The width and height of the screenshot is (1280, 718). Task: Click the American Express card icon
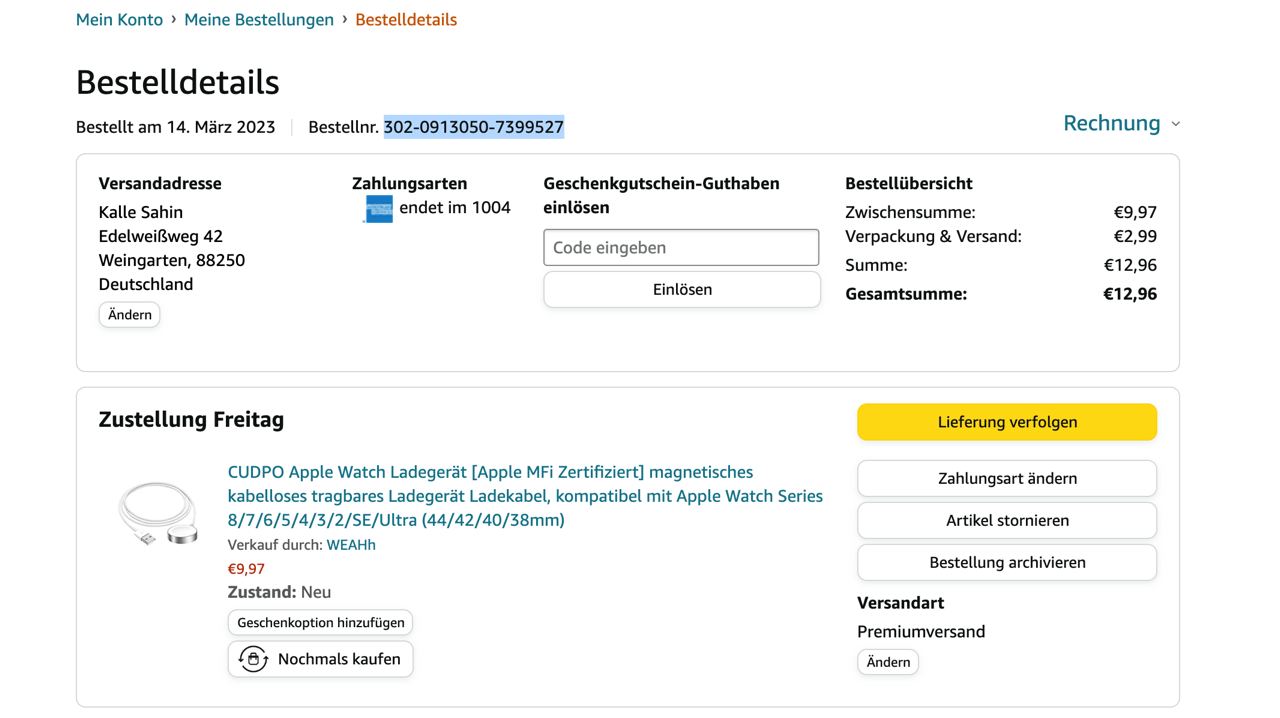[379, 208]
